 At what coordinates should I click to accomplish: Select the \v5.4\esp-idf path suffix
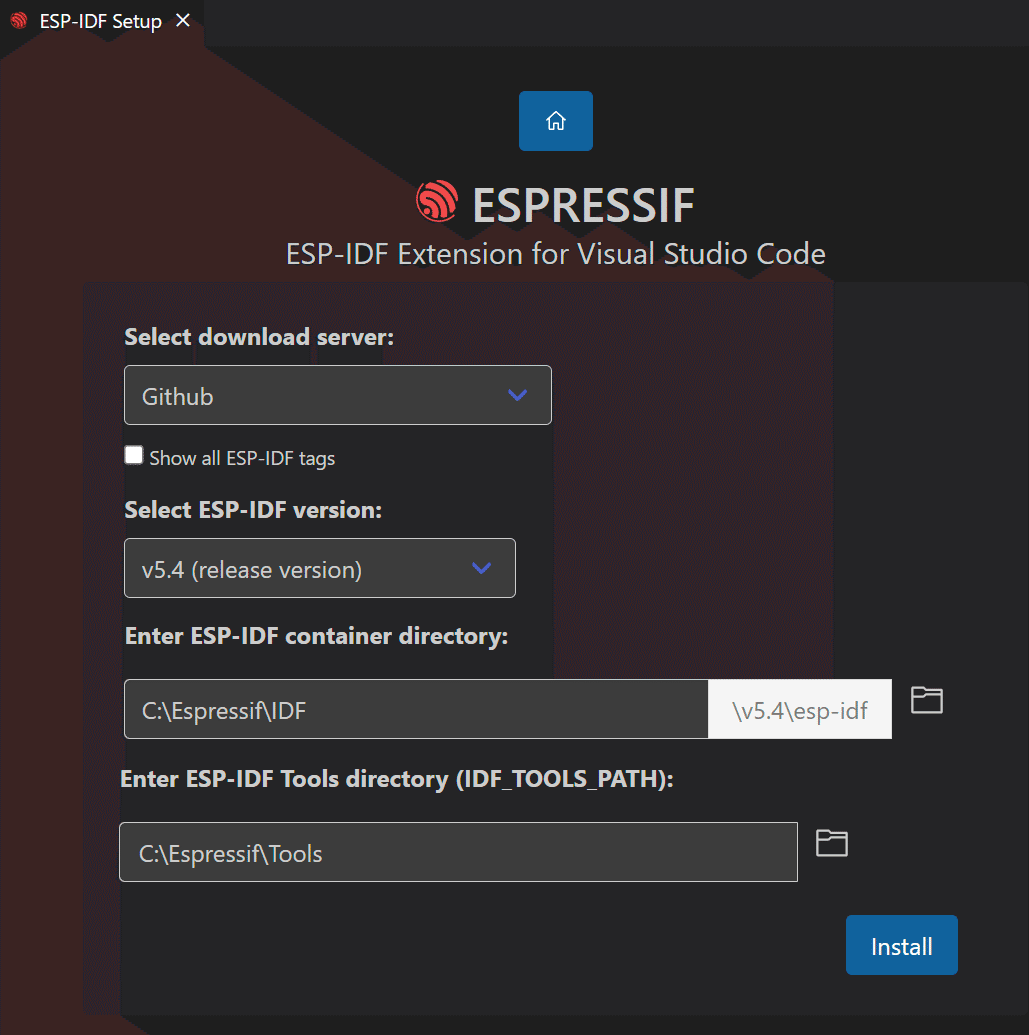pyautogui.click(x=799, y=708)
